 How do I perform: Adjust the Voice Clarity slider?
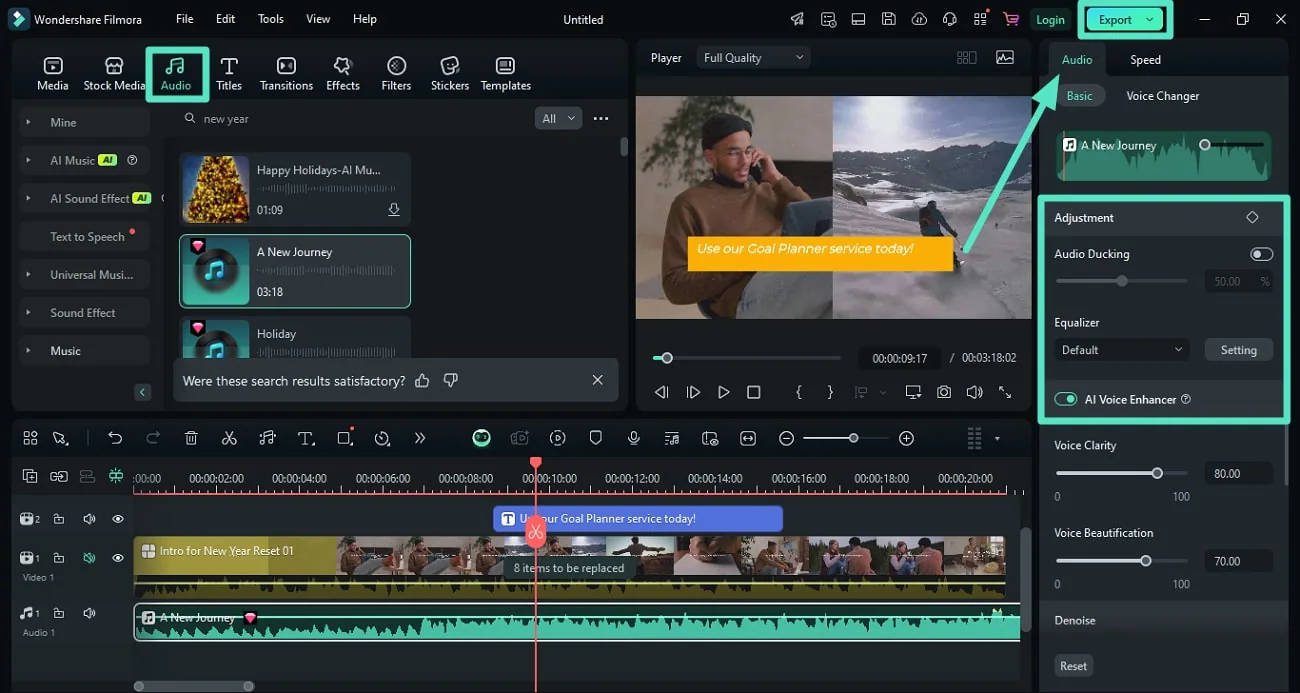[x=1157, y=473]
